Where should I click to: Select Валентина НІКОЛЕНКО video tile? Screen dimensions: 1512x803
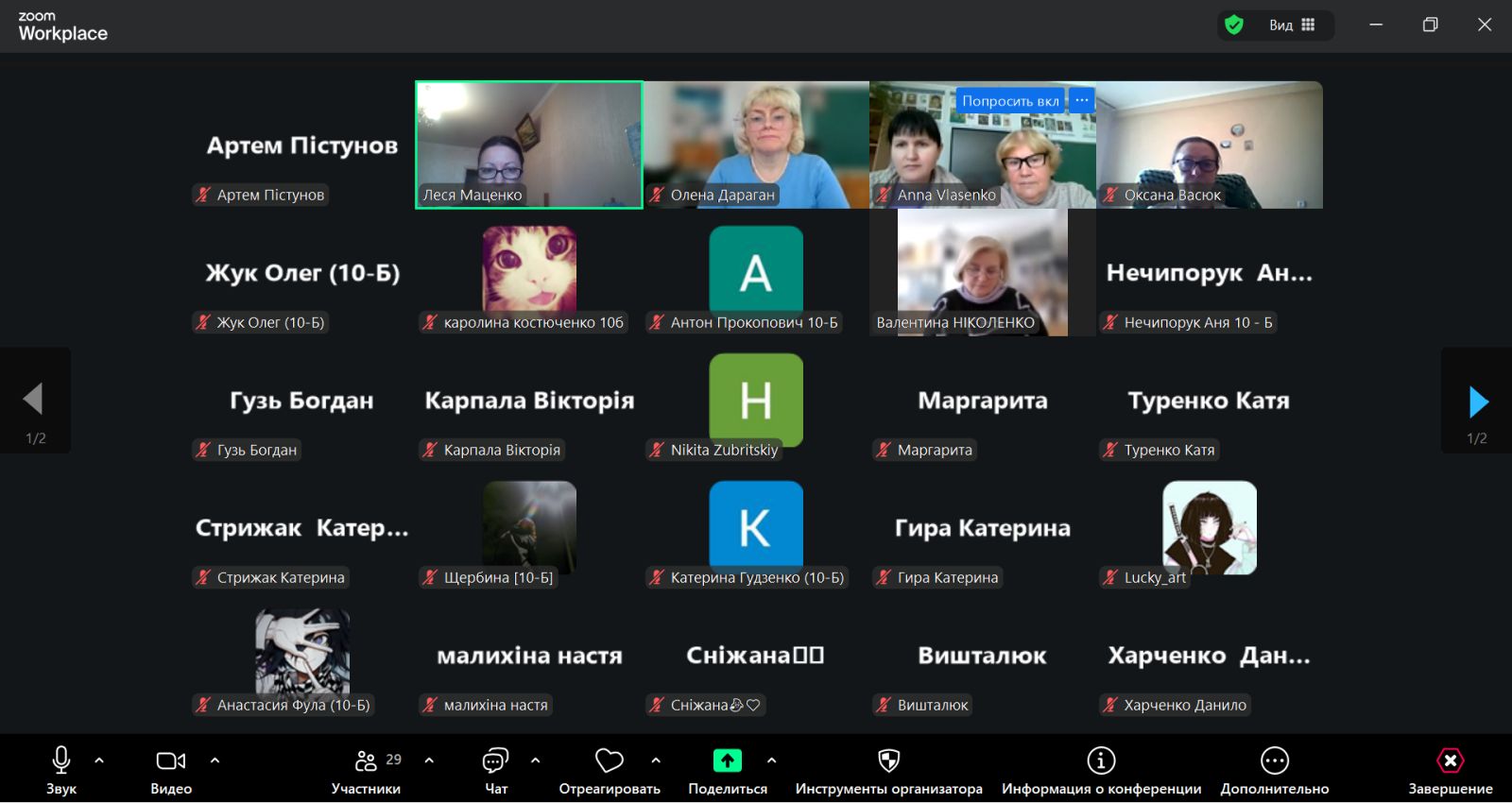point(983,272)
